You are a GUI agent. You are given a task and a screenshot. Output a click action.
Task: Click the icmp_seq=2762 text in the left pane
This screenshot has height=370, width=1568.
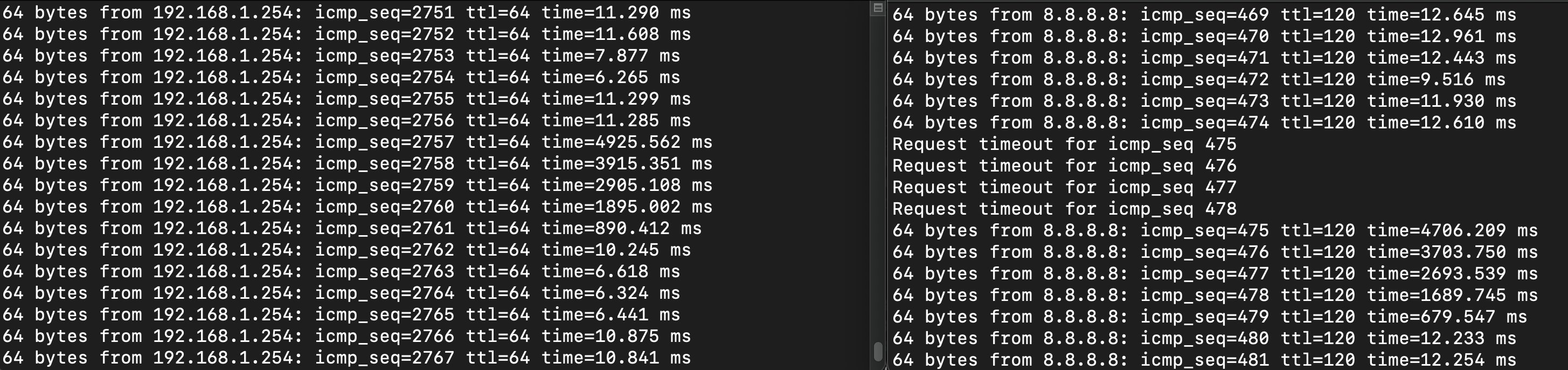tap(384, 250)
